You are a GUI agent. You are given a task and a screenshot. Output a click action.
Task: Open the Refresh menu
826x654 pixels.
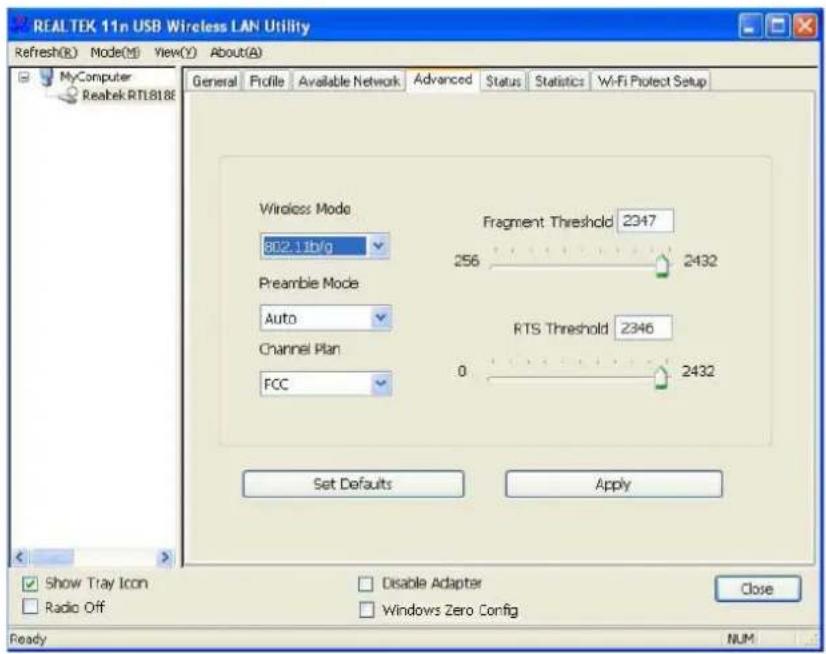click(46, 52)
